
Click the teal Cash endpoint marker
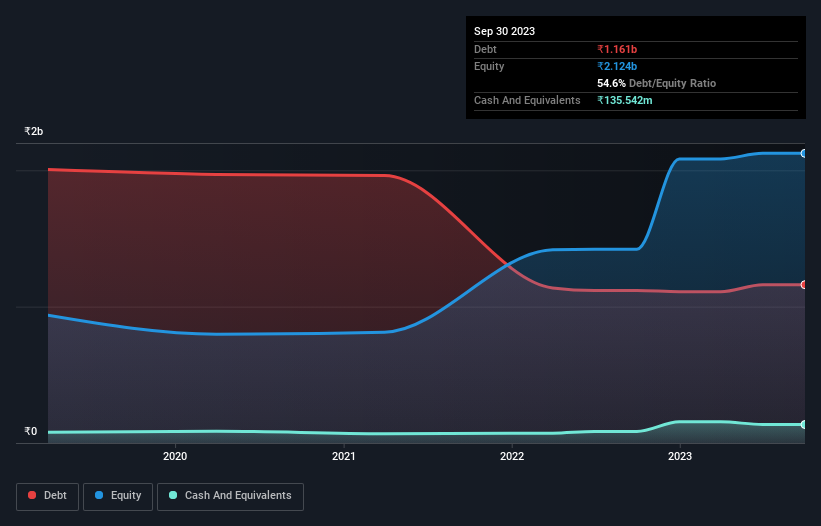tap(804, 424)
